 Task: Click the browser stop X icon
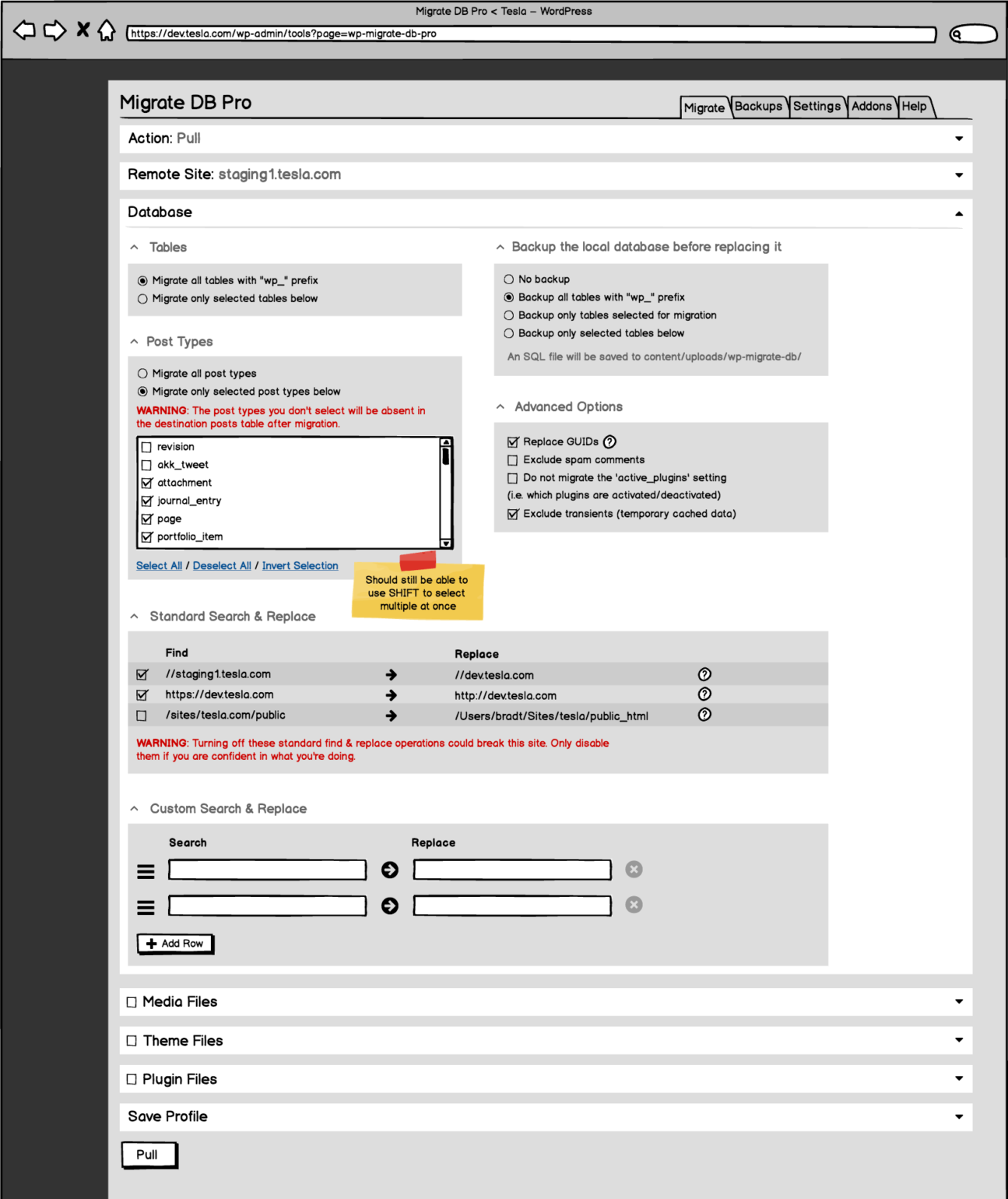[x=83, y=30]
